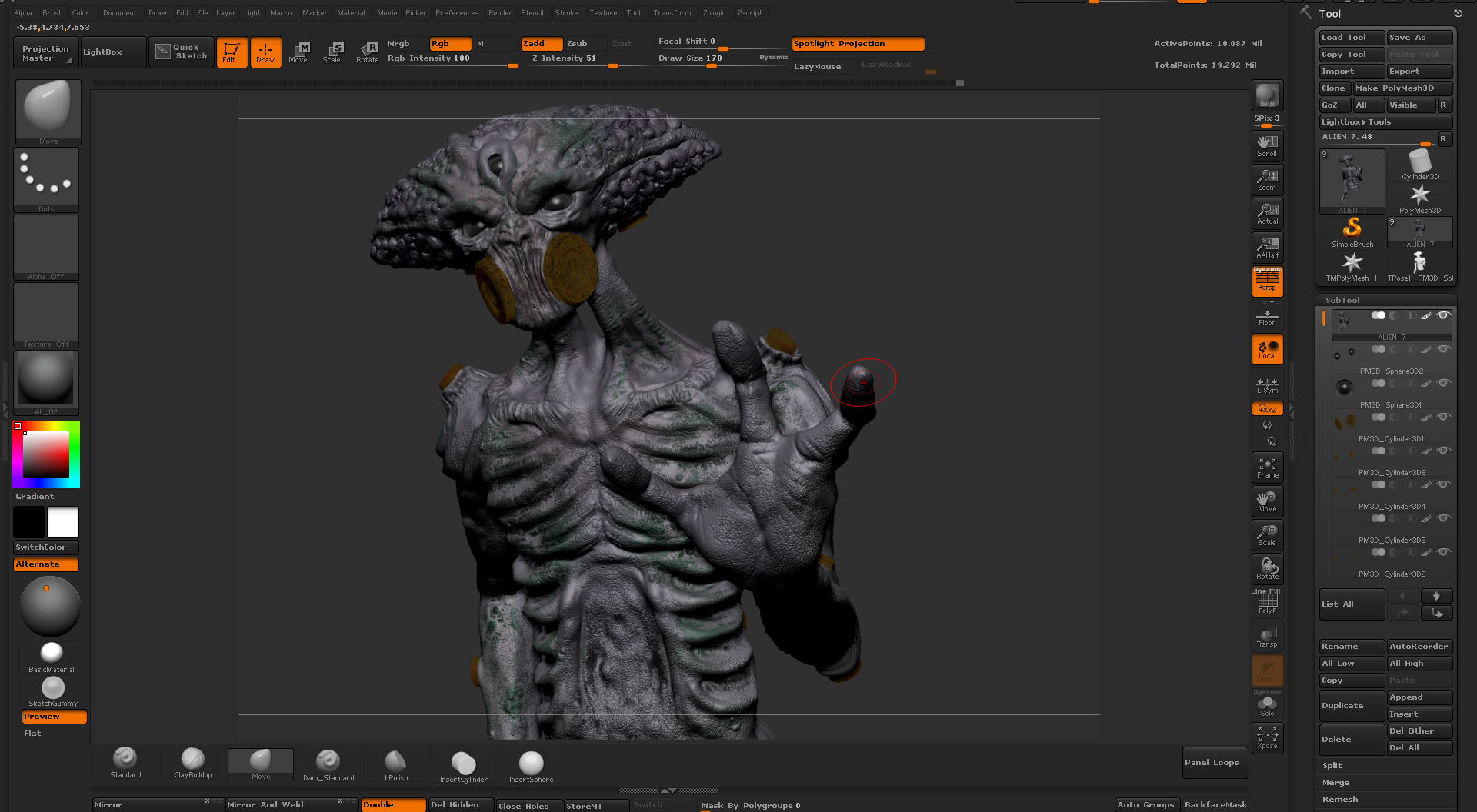Open the Preferences menu

(457, 13)
